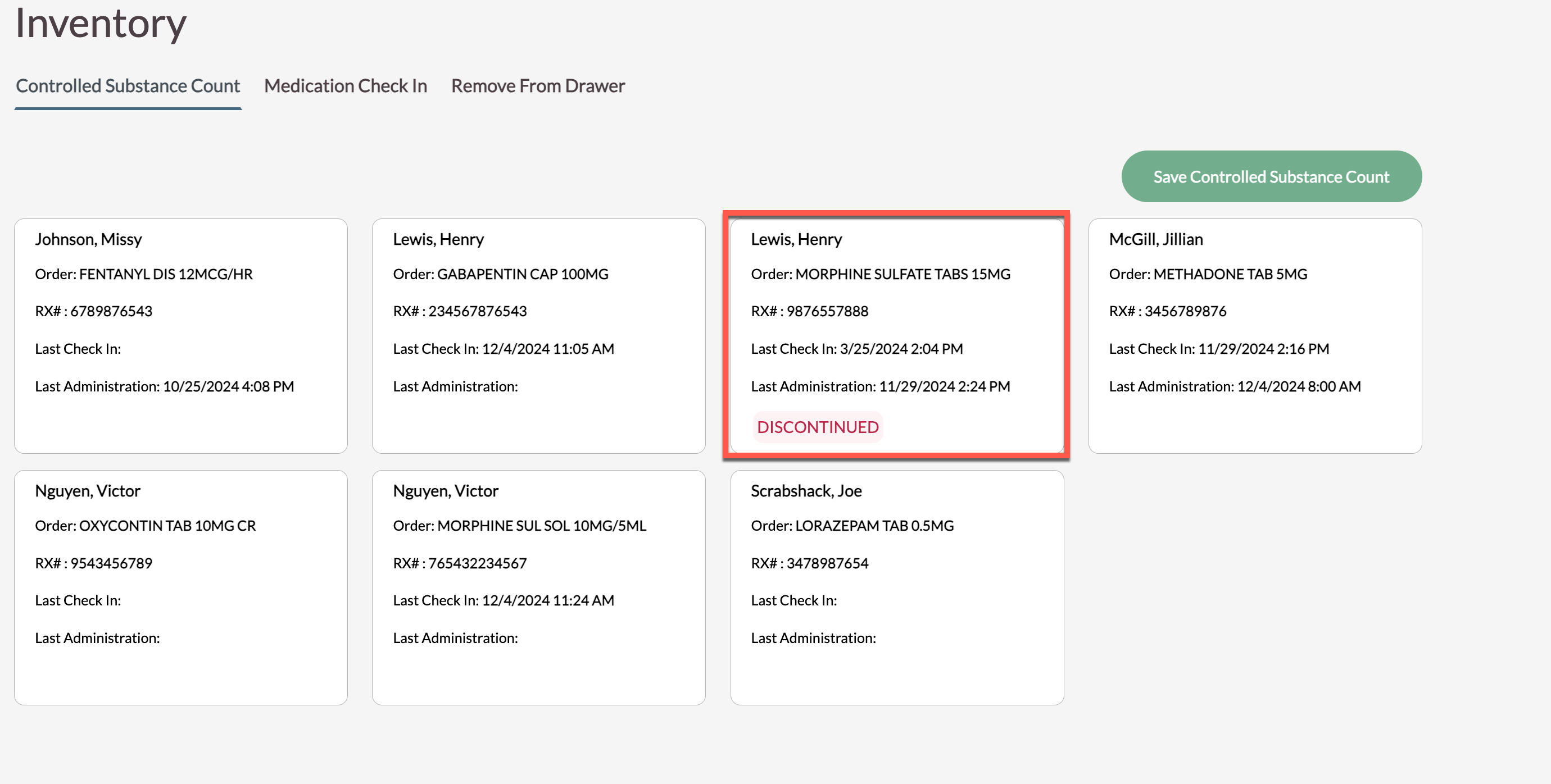1551x784 pixels.
Task: Switch to the Medication Check In tab
Action: 345,86
